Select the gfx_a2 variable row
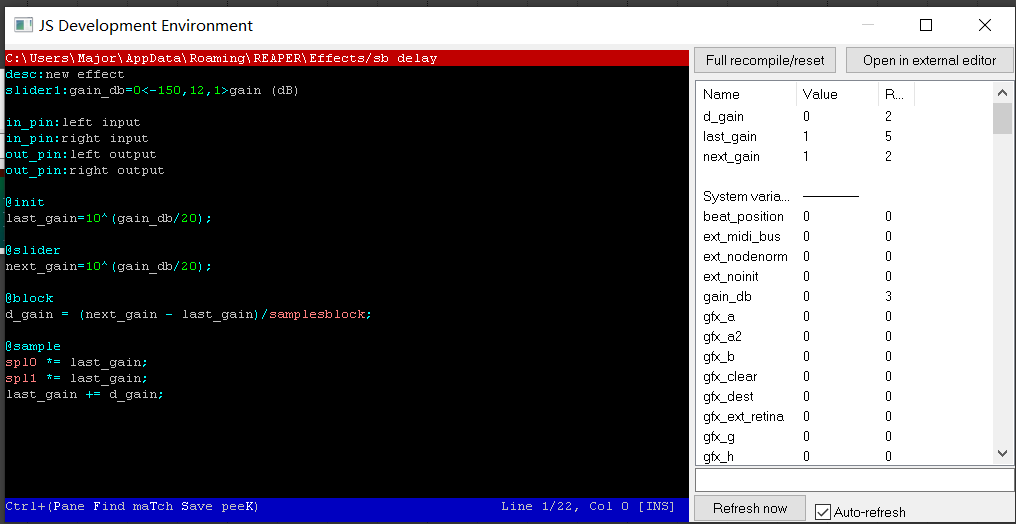Image resolution: width=1016 pixels, height=524 pixels. pos(844,337)
